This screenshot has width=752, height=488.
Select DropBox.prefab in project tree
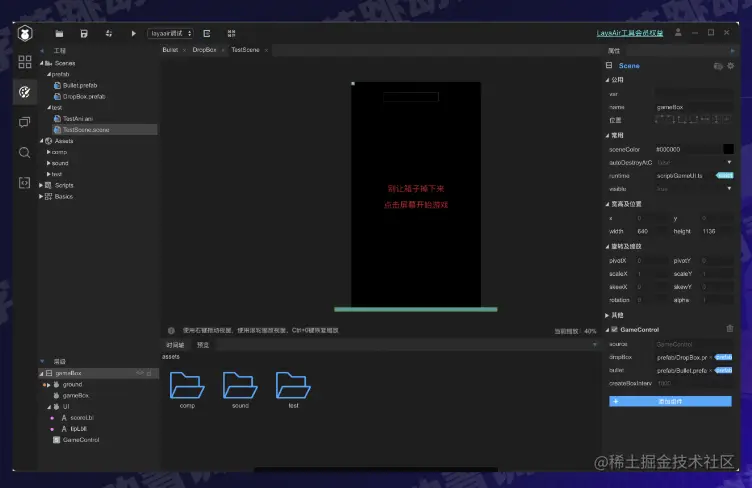[x=84, y=96]
